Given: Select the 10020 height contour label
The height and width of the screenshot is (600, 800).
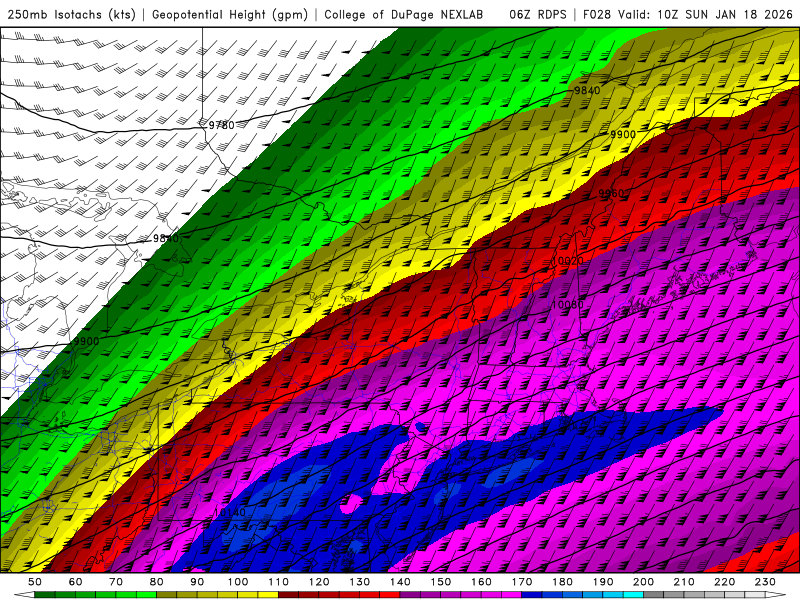Looking at the screenshot, I should [x=568, y=261].
